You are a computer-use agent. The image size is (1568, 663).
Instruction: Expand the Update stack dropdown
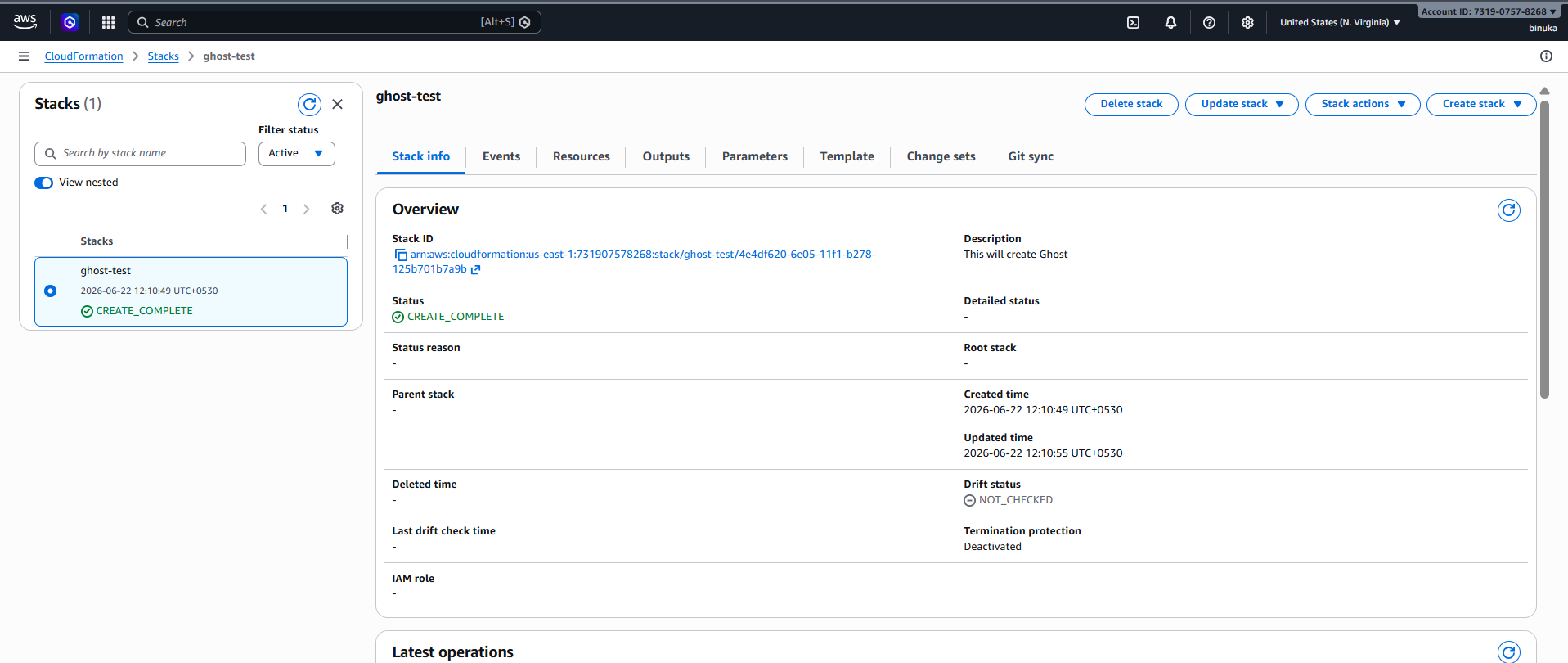tap(1242, 104)
